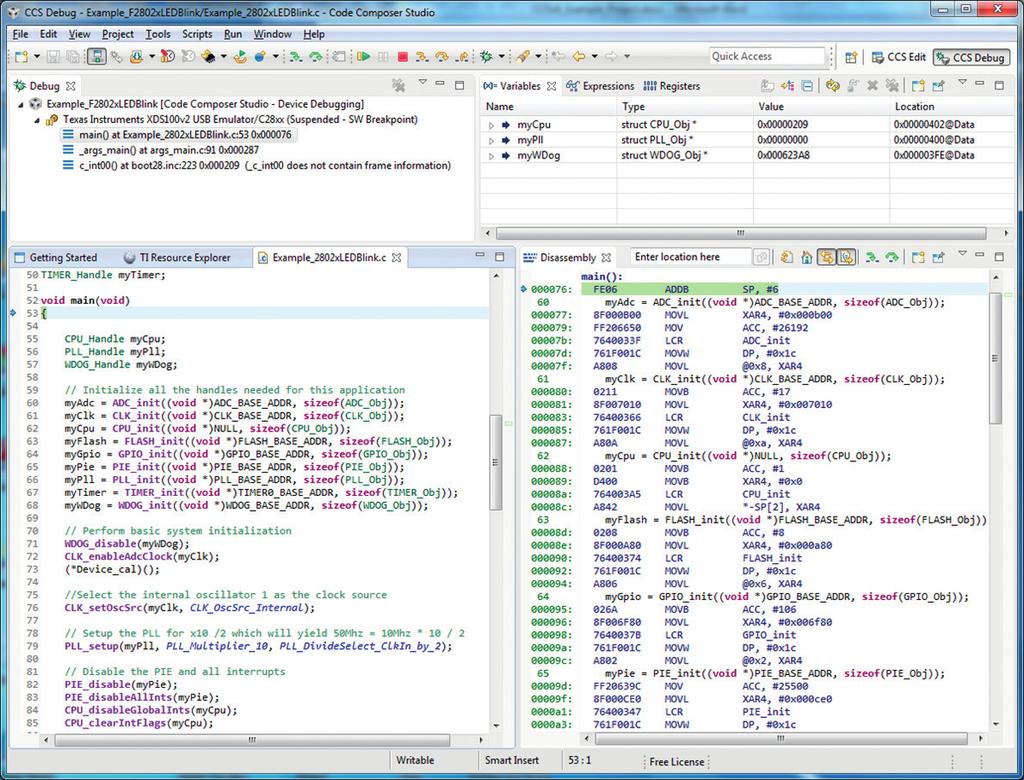Expand the myWDog variable row
Image resolution: width=1024 pixels, height=780 pixels.
491,156
